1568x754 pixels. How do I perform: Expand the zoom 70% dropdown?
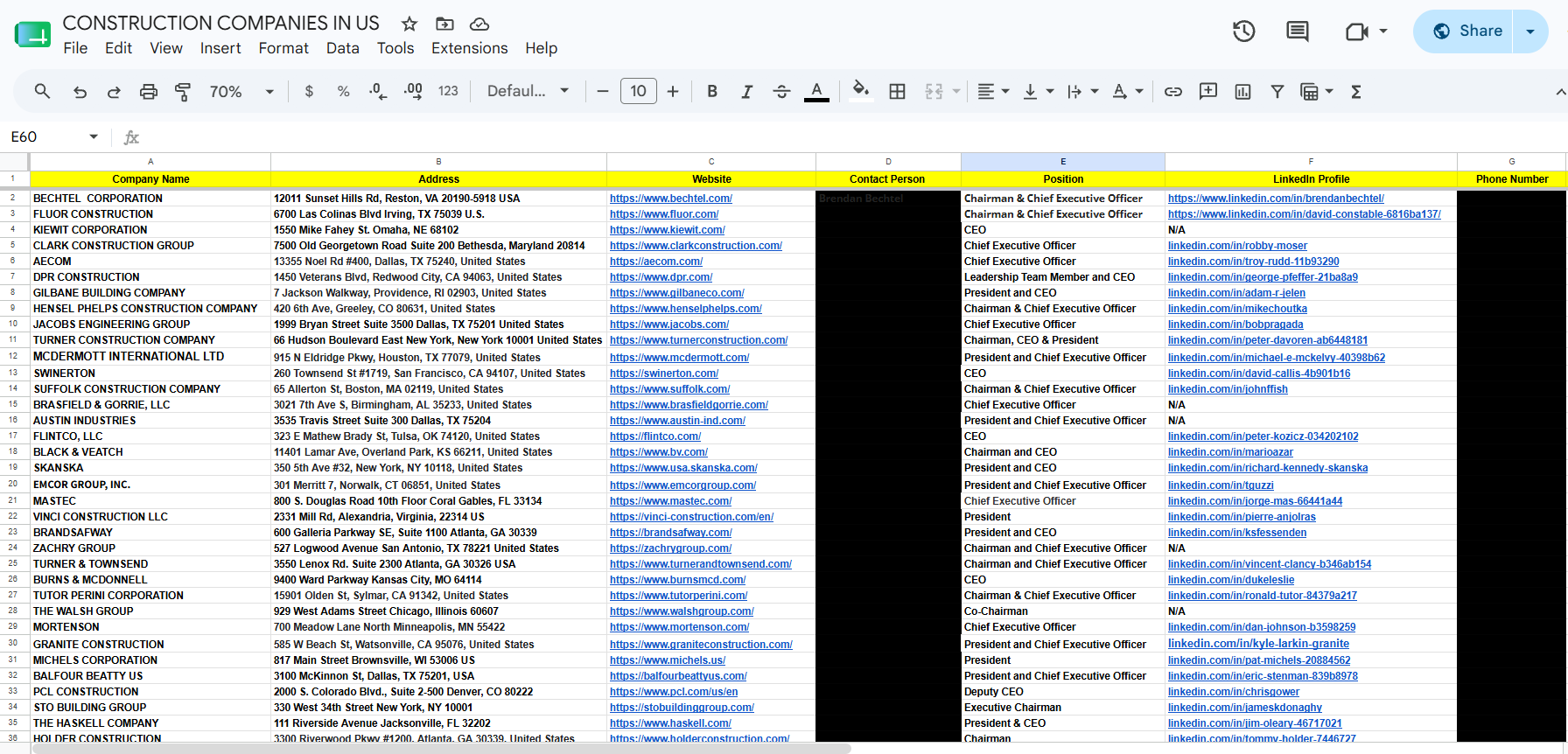[x=241, y=92]
